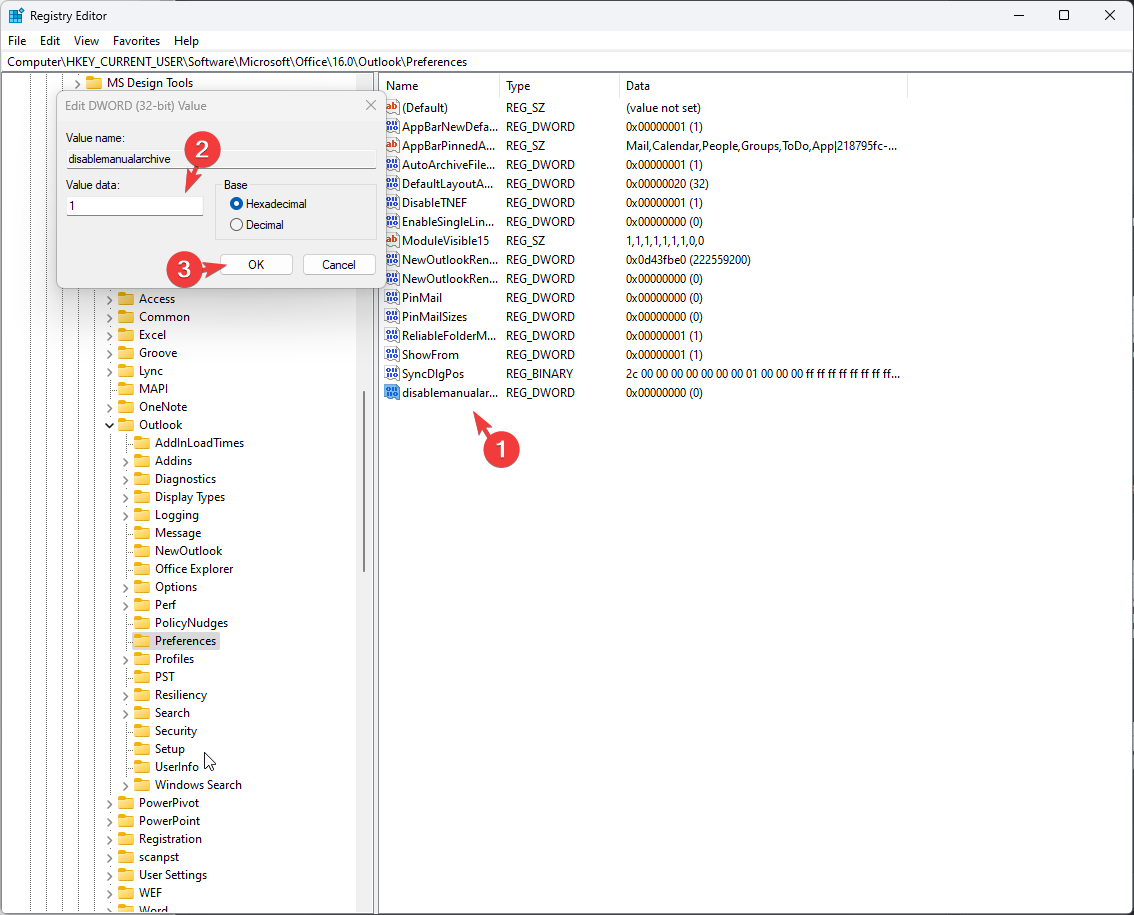Cancel the Edit DWORD dialog
Image resolution: width=1134 pixels, height=915 pixels.
coord(338,265)
